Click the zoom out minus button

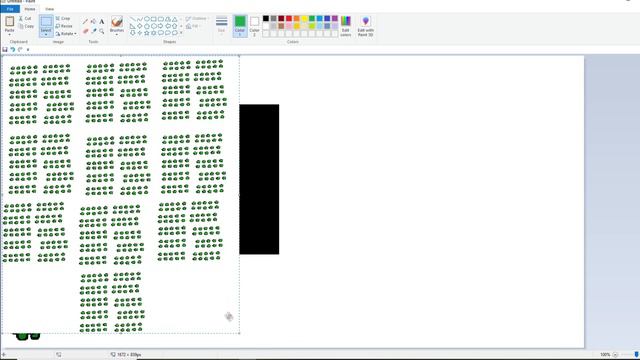[x=615, y=355]
